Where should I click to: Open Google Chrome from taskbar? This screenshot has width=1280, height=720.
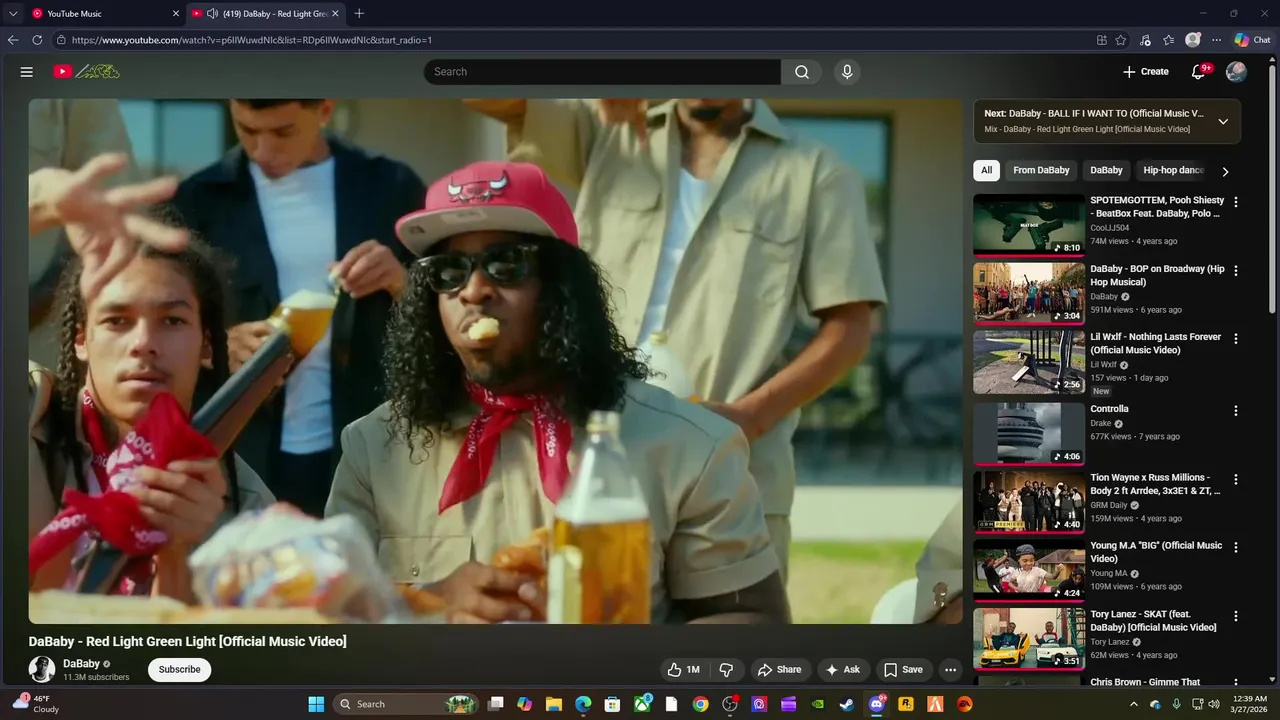(x=700, y=704)
